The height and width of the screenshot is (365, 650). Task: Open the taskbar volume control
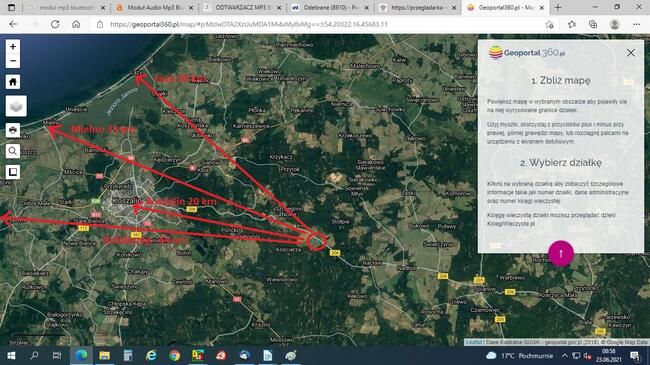[x=587, y=355]
